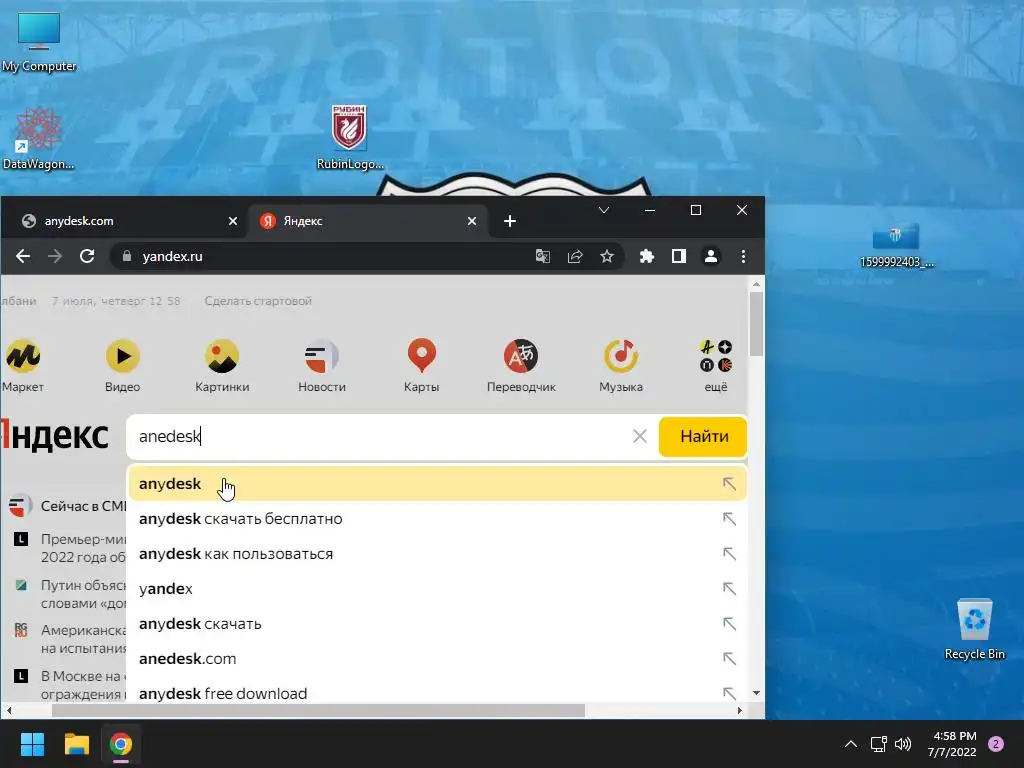Viewport: 1024px width, 768px height.
Task: Open network status in the system tray
Action: [x=878, y=744]
